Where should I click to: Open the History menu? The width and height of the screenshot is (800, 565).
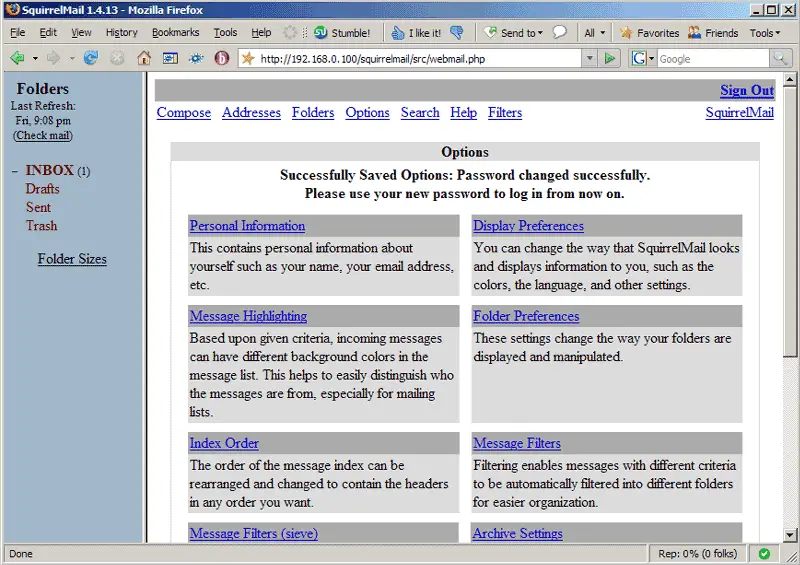tap(121, 33)
